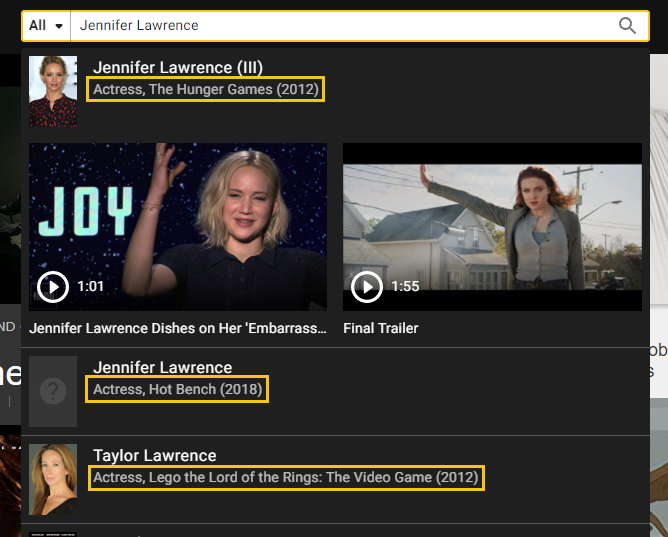Play the Final Trailer video
Screen dimensions: 668x537
pyautogui.click(x=367, y=287)
